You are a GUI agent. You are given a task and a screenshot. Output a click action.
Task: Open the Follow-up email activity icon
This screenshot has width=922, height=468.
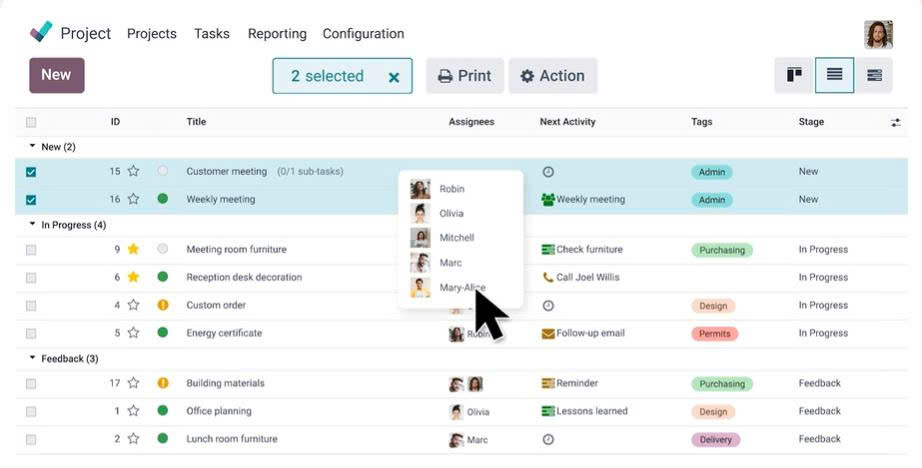(x=548, y=333)
